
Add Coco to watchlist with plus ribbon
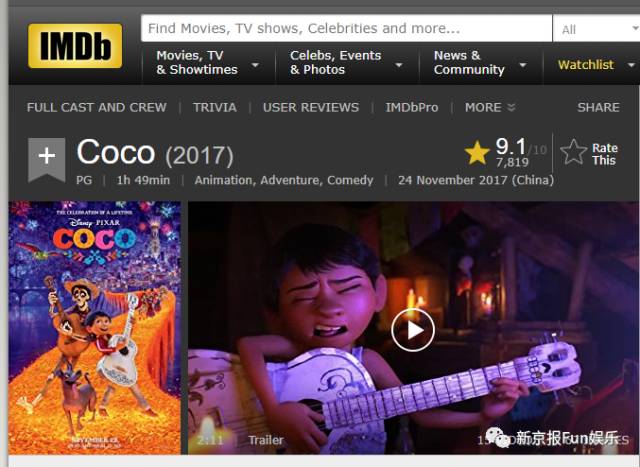pyautogui.click(x=47, y=159)
